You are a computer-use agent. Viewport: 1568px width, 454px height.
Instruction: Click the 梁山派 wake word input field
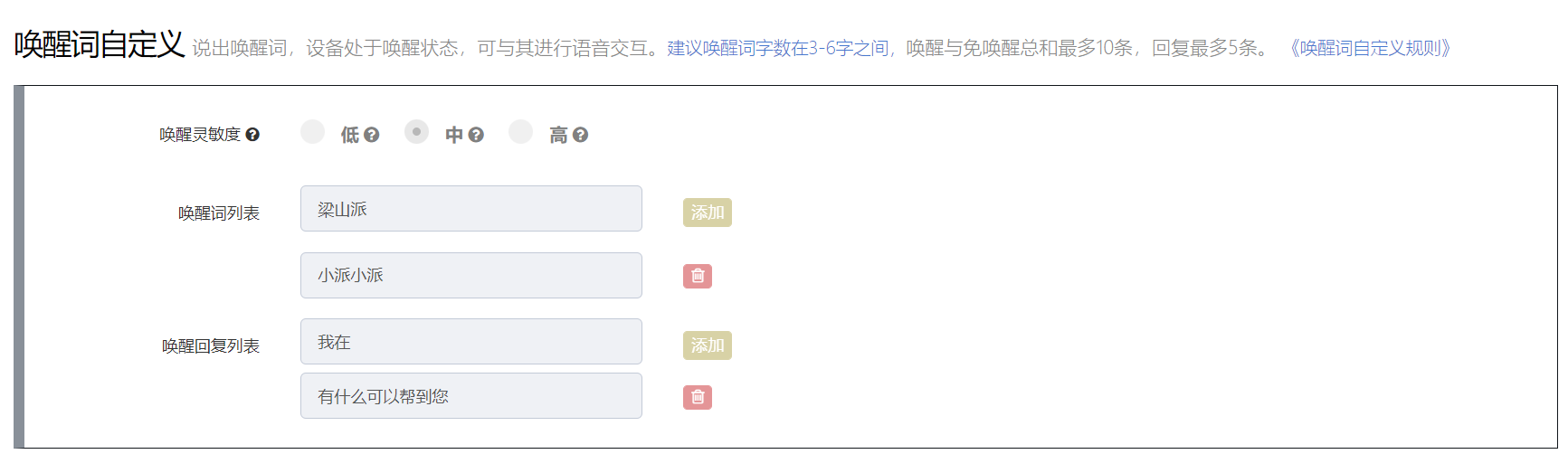point(470,209)
